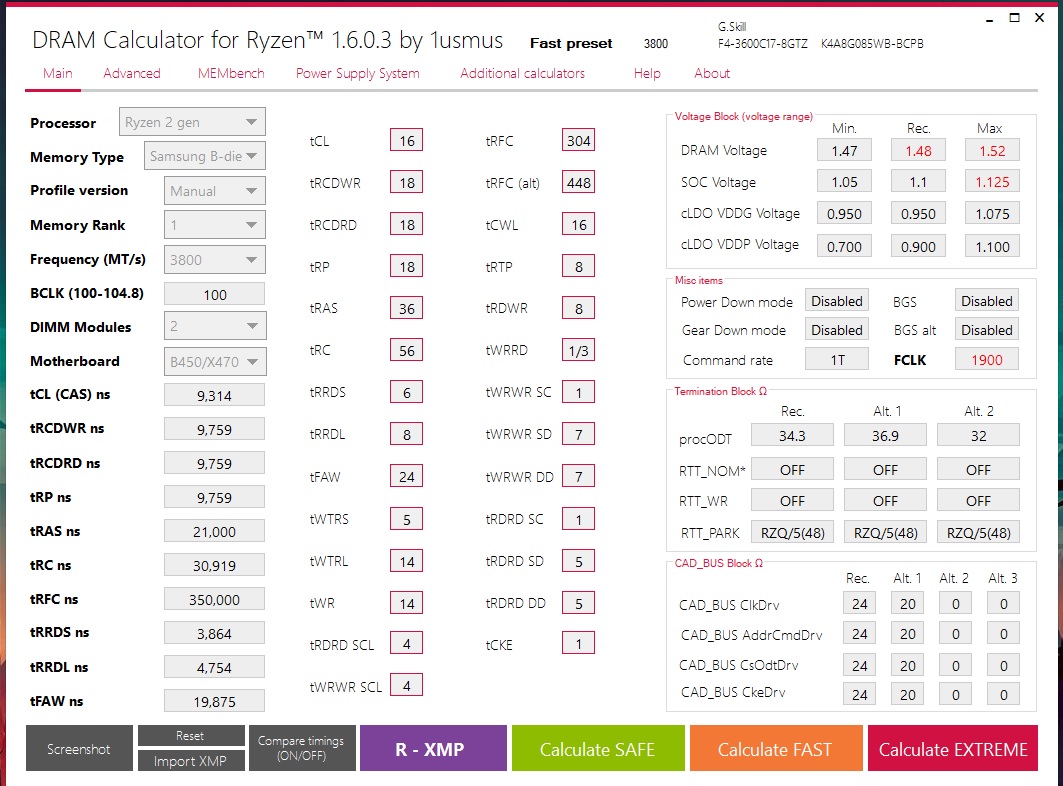Click the tRFC value field 304
The height and width of the screenshot is (786, 1063).
(x=578, y=140)
